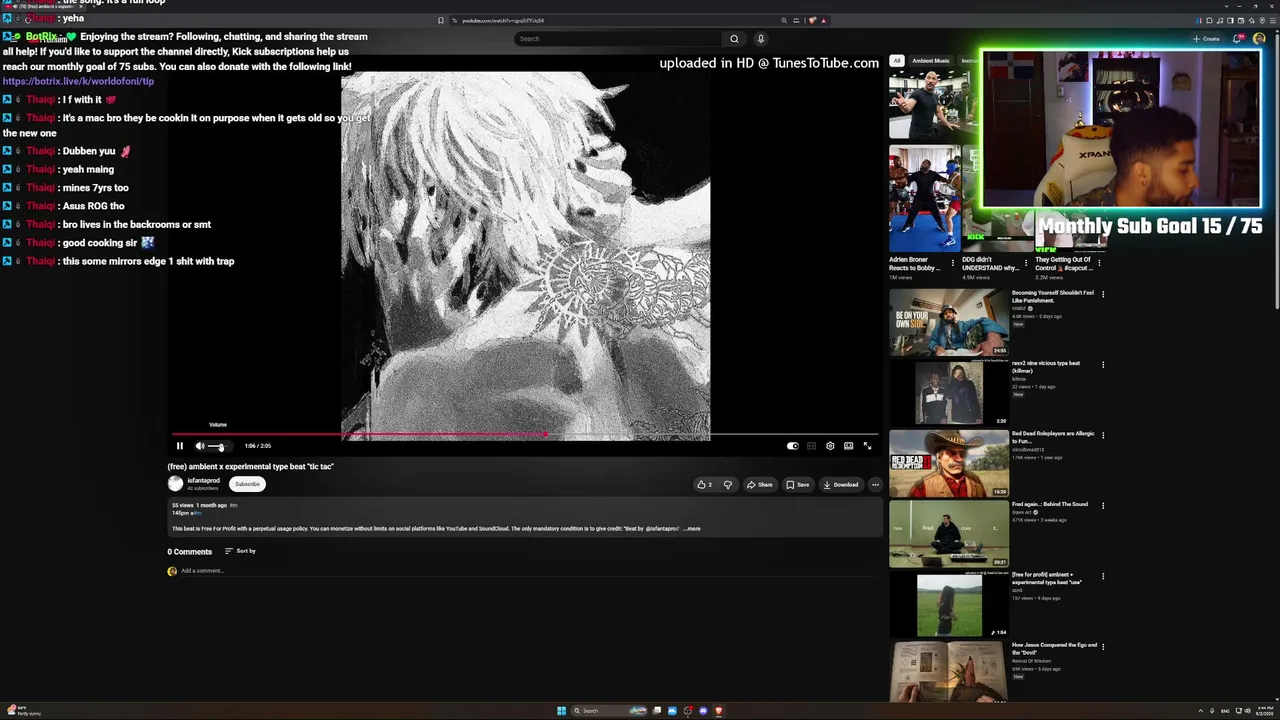This screenshot has height=720, width=1280.
Task: Open options for 'raxv2 nine vicious' video
Action: click(x=1103, y=365)
